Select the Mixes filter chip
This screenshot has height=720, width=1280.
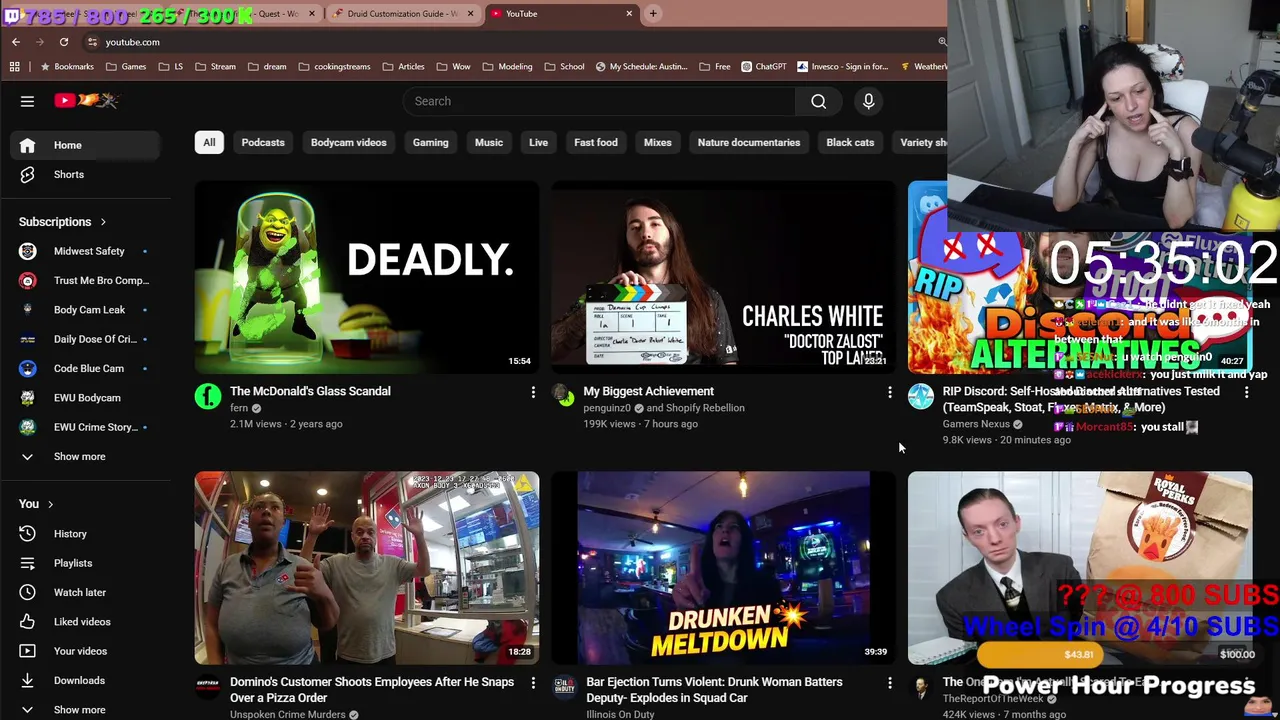(x=657, y=142)
